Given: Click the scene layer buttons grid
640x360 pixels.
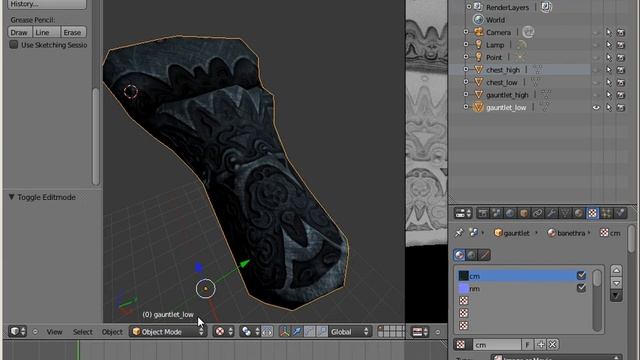Looking at the screenshot, I should click(x=391, y=331).
